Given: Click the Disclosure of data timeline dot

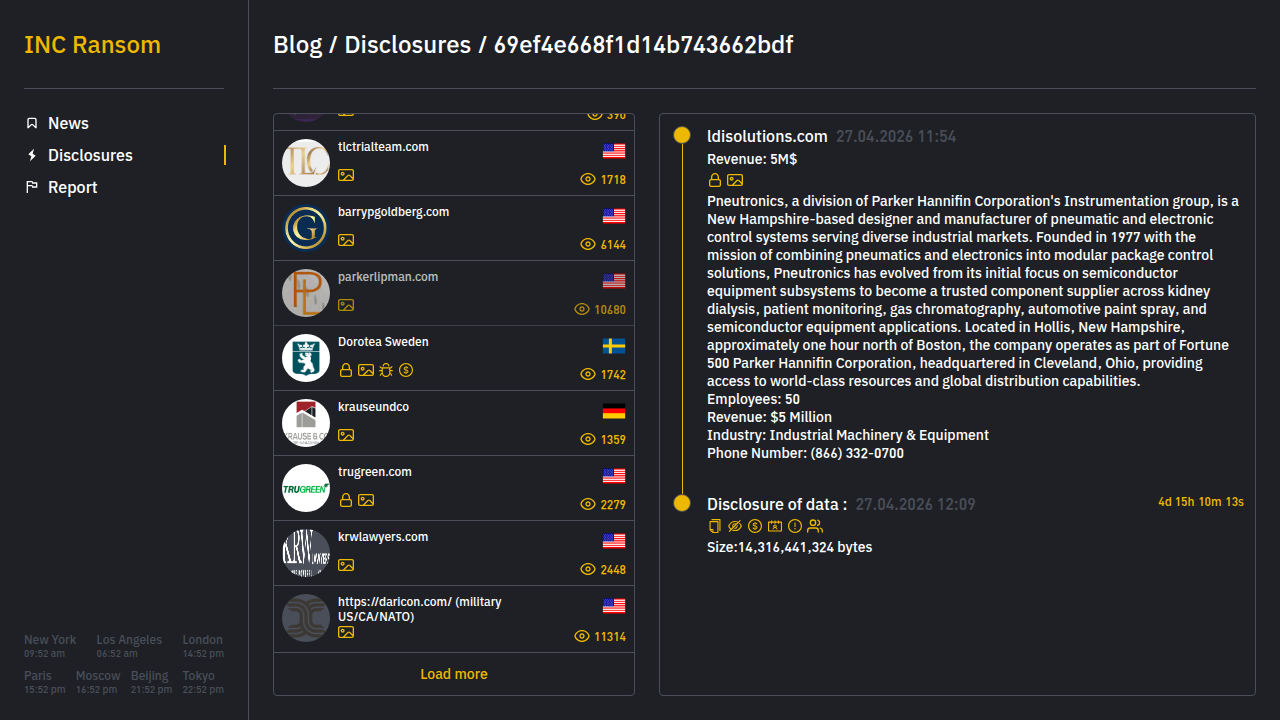Looking at the screenshot, I should [682, 503].
